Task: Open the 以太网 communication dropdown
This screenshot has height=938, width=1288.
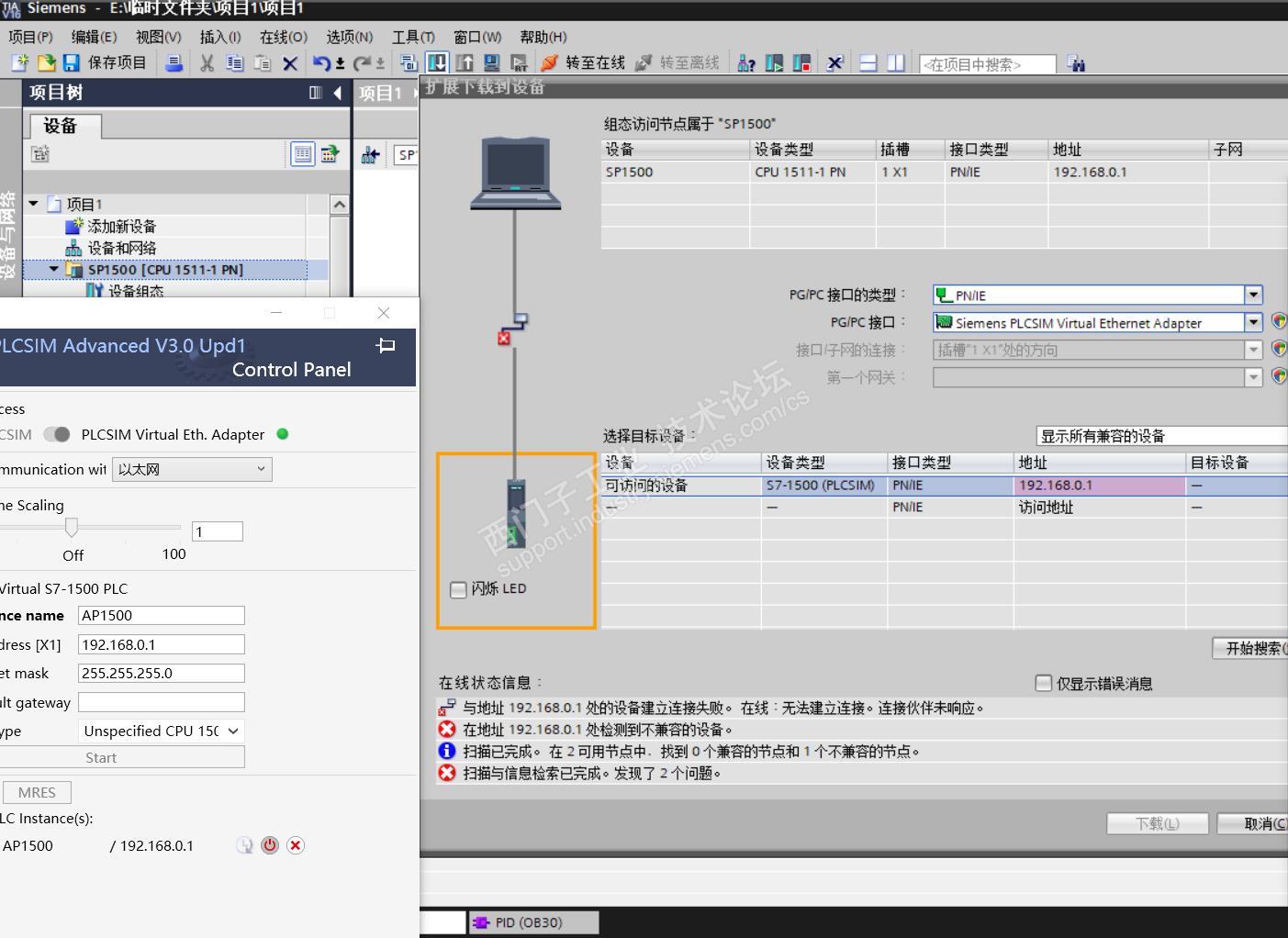Action: [x=192, y=469]
